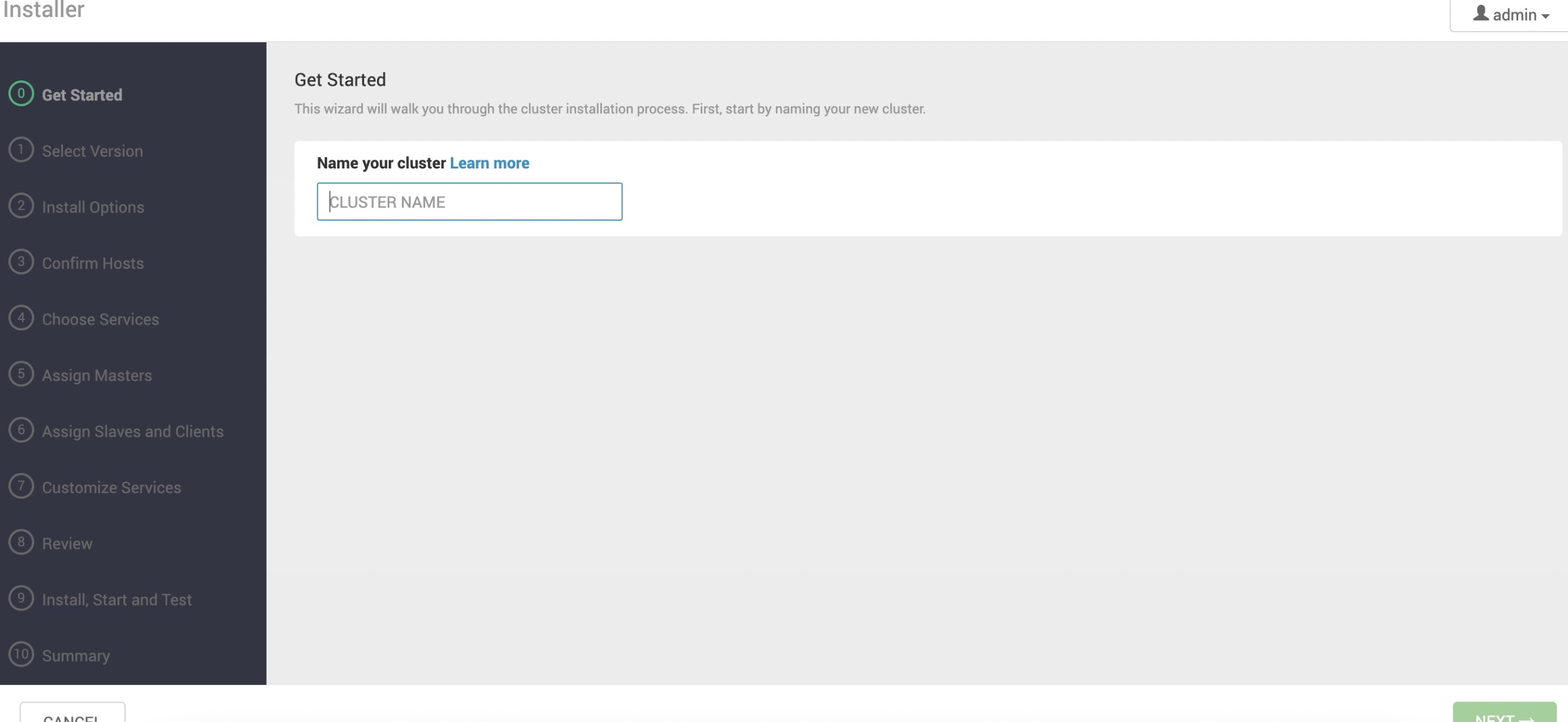
Task: Click the step 4 number circle
Action: [x=21, y=318]
